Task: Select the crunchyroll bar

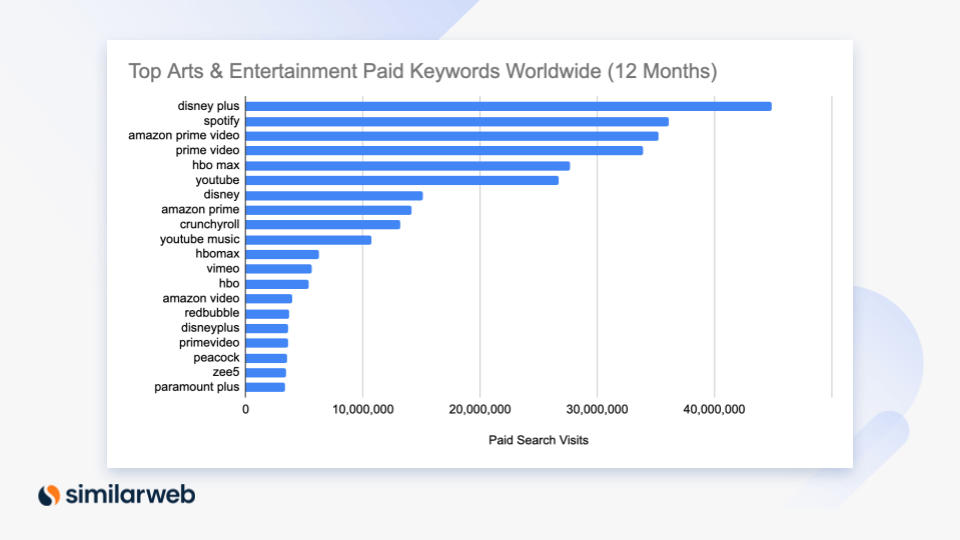Action: [323, 225]
